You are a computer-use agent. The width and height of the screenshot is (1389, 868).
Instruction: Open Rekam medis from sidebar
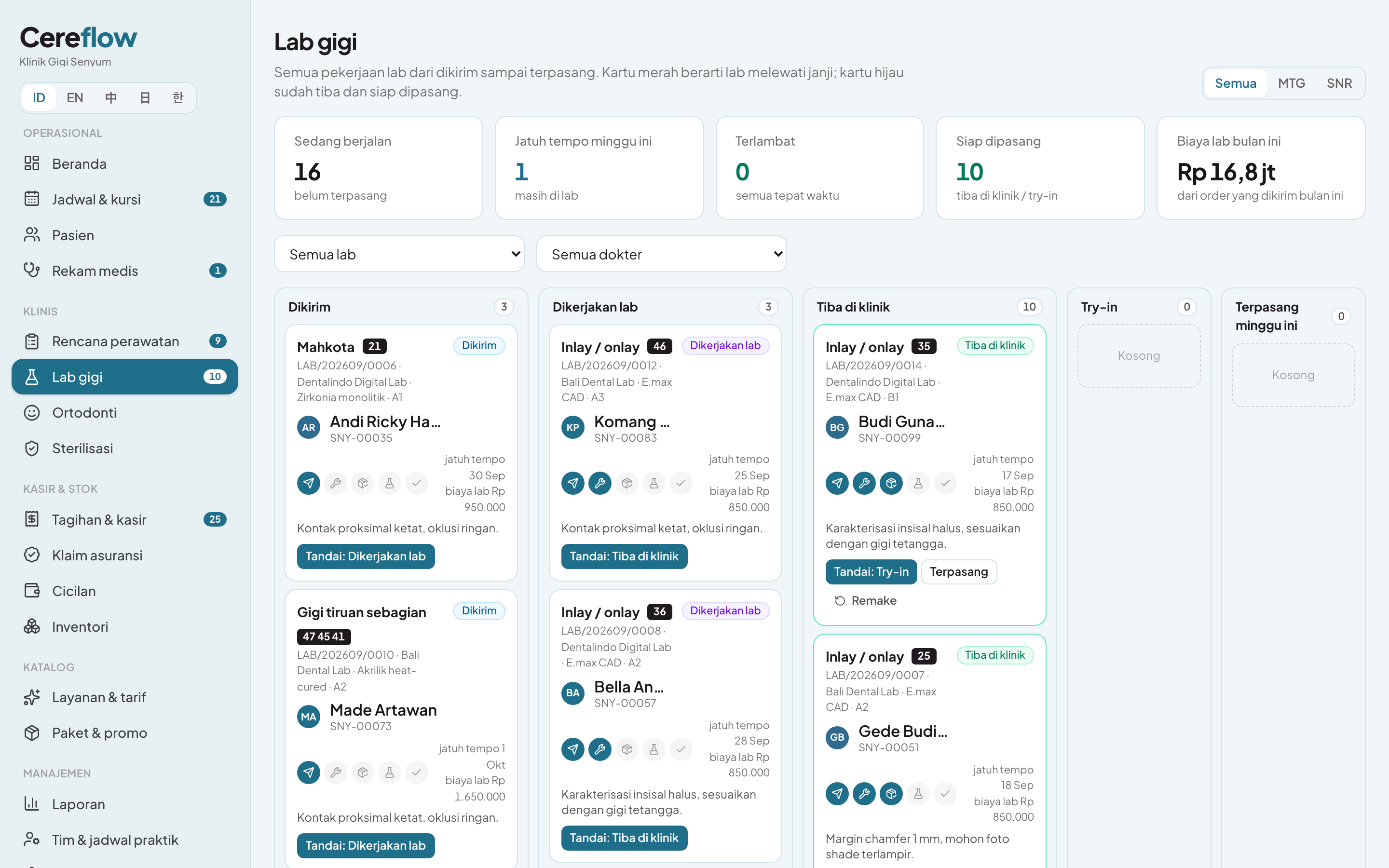(x=124, y=271)
